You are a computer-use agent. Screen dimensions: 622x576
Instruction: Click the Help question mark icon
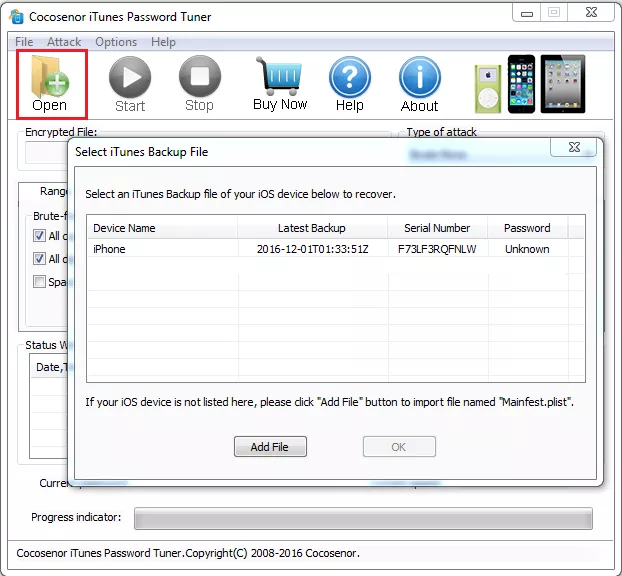pos(349,77)
